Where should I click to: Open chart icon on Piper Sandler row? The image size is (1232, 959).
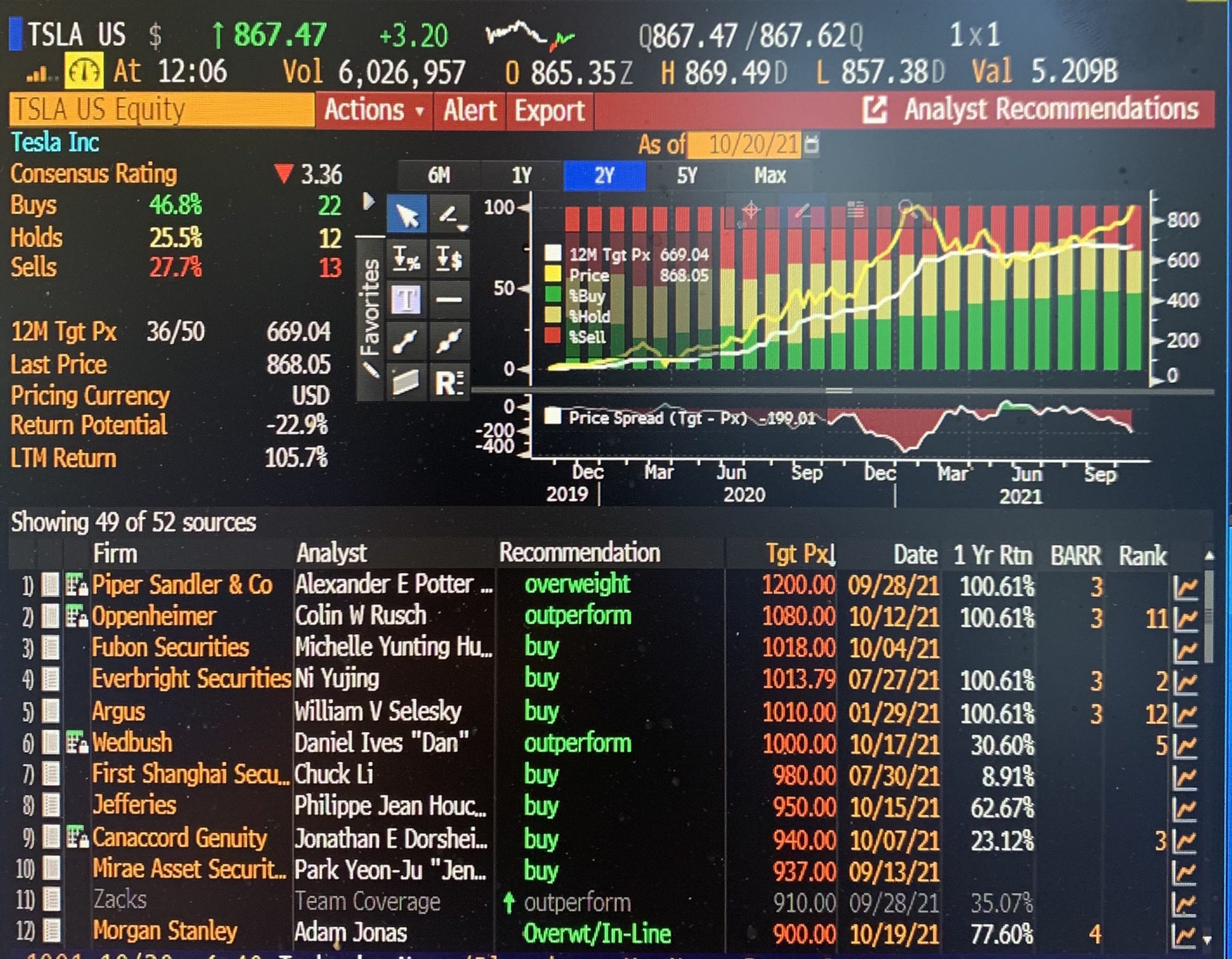point(1185,587)
